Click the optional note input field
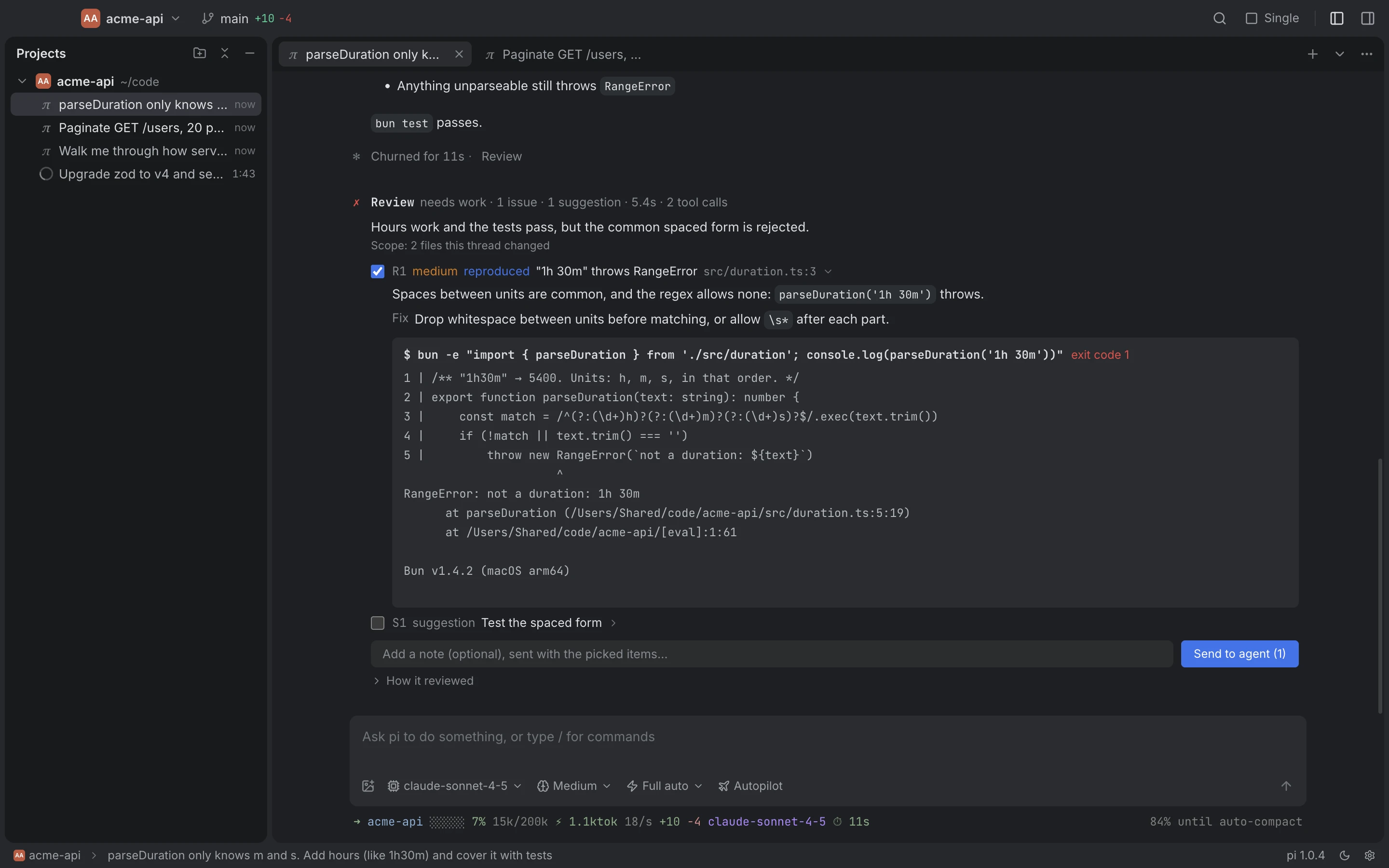The width and height of the screenshot is (1389, 868). (x=772, y=654)
